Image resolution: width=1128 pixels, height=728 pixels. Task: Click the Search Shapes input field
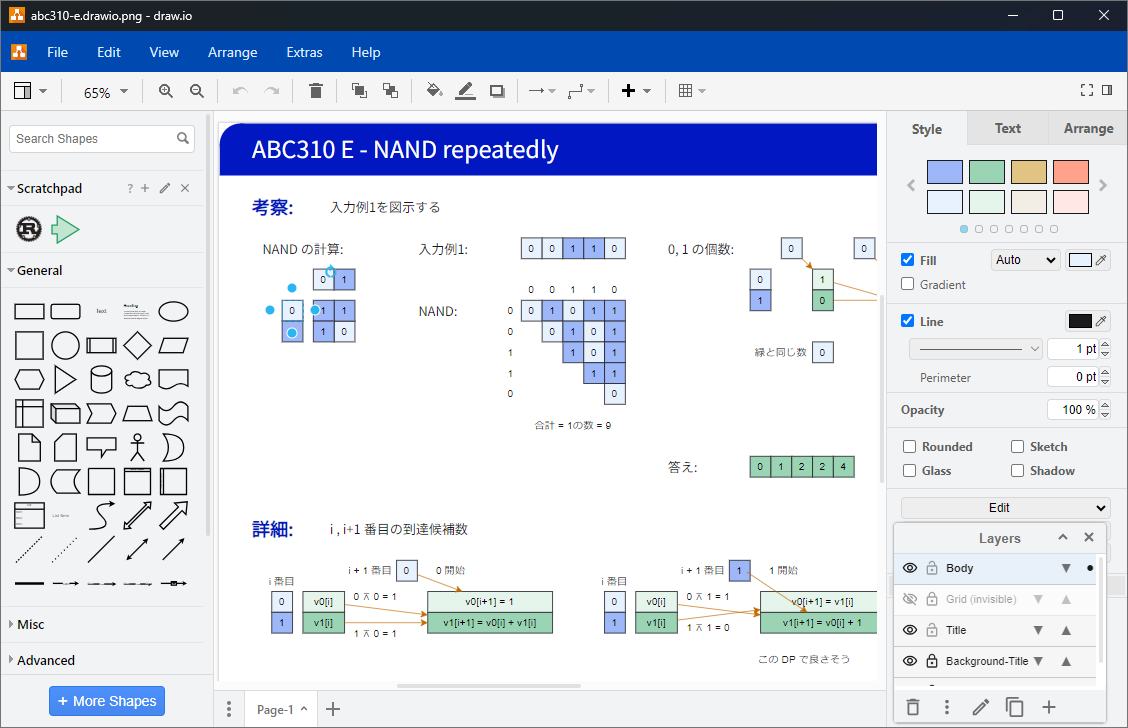pos(101,139)
